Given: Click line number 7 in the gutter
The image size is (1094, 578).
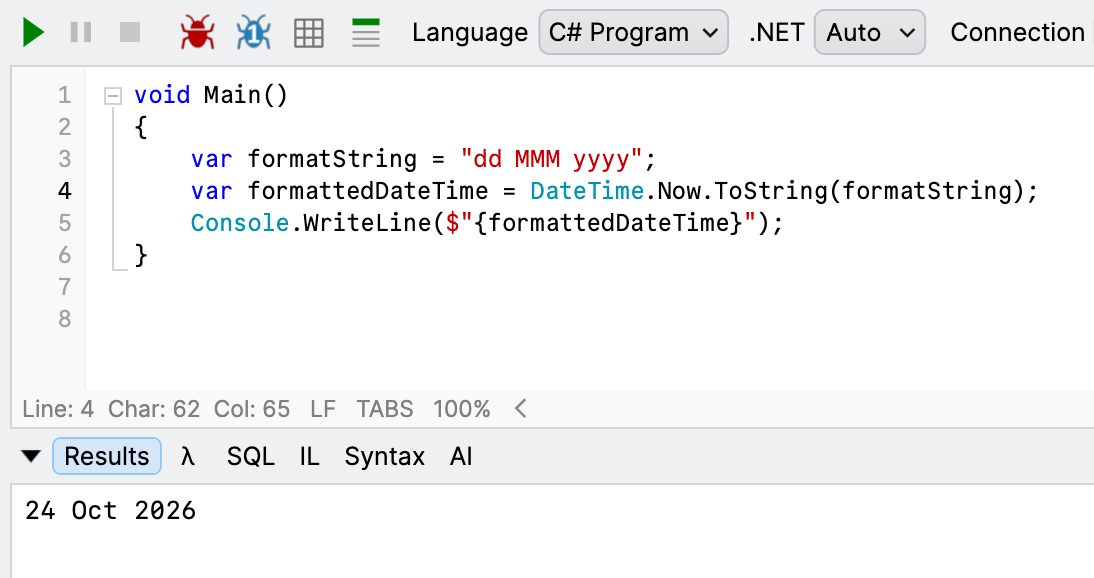Looking at the screenshot, I should (x=65, y=287).
